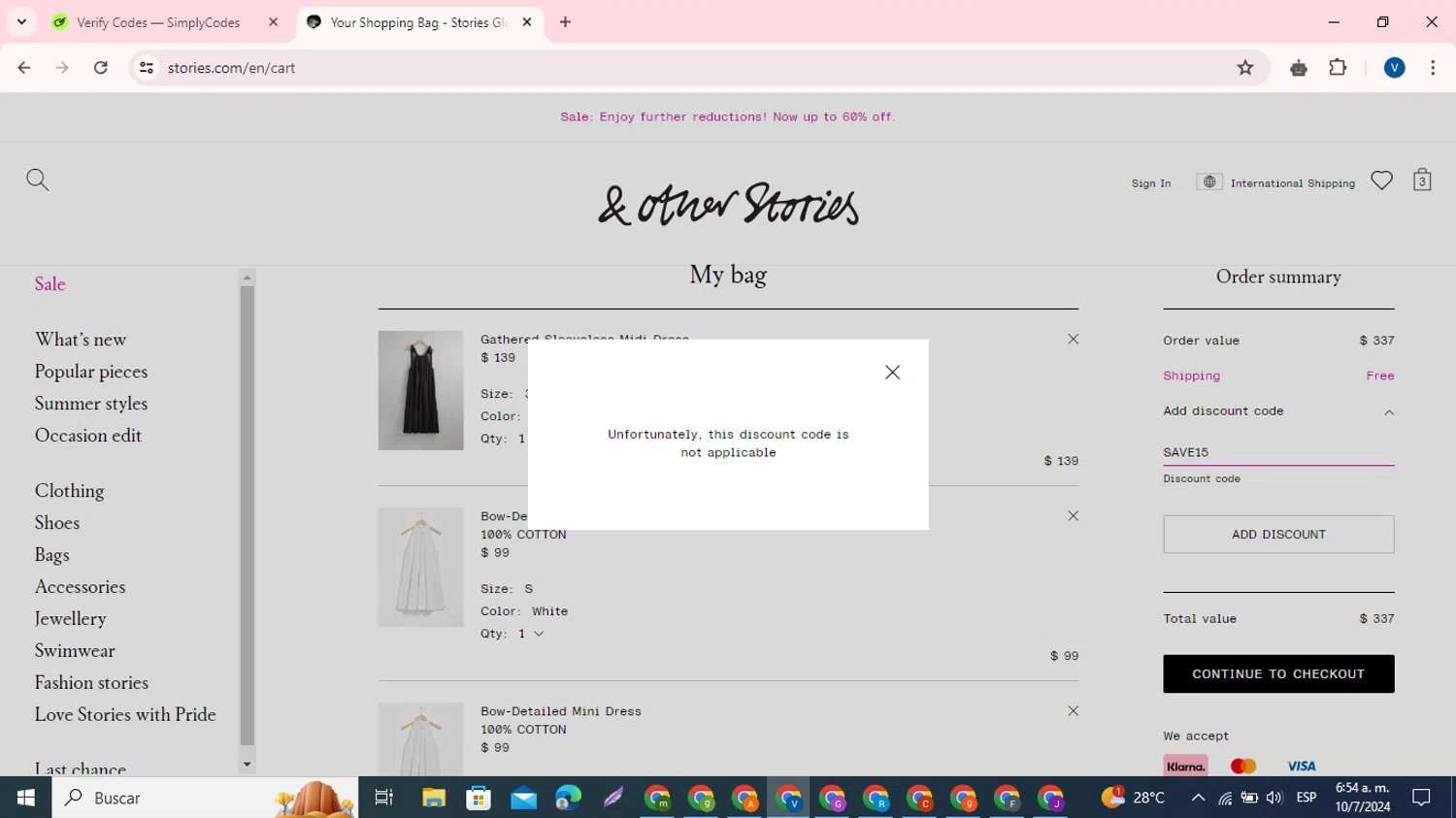
Task: Open the heart wishlist icon
Action: pyautogui.click(x=1381, y=180)
